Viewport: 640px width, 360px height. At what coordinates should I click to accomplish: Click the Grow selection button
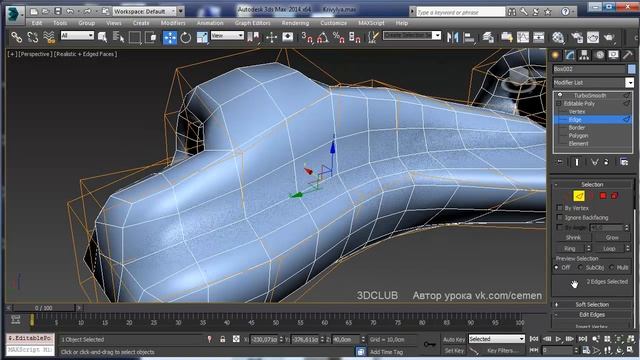pyautogui.click(x=612, y=238)
